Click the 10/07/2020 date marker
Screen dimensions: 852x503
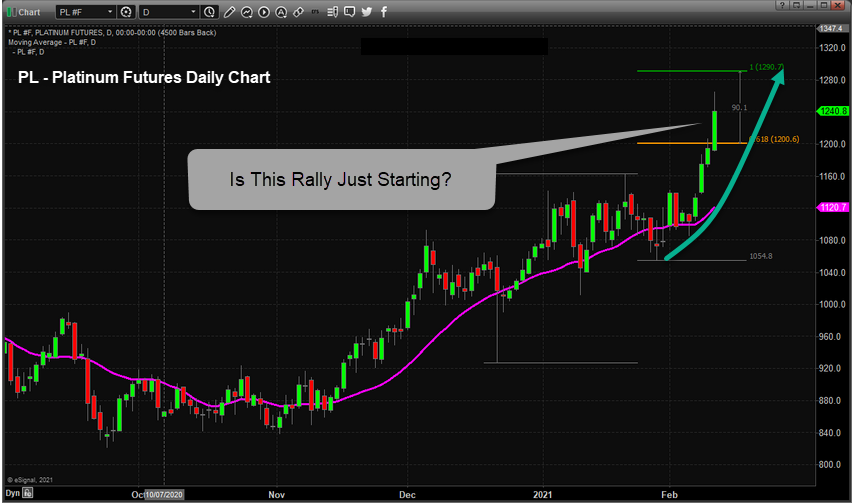164,494
